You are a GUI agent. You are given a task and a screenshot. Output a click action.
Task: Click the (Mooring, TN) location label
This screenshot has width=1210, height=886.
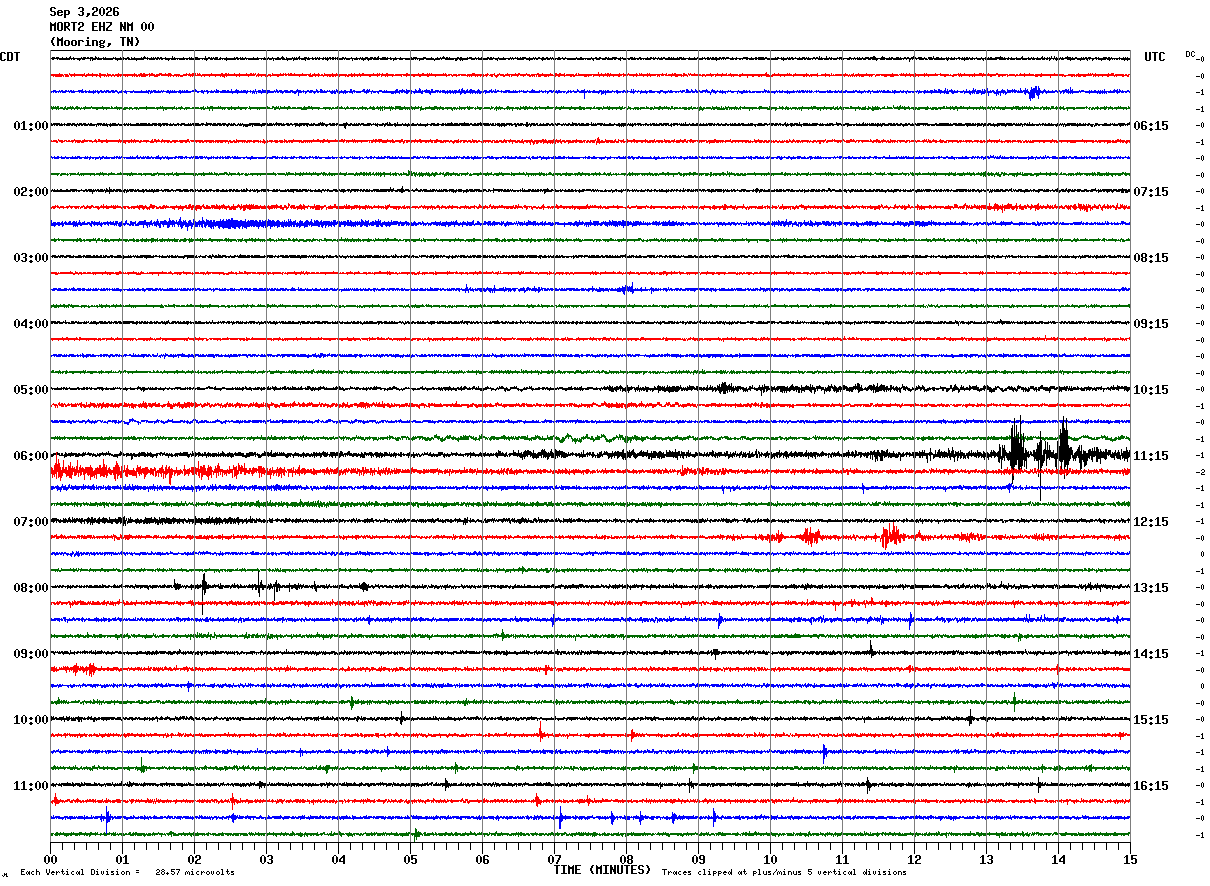tap(95, 42)
